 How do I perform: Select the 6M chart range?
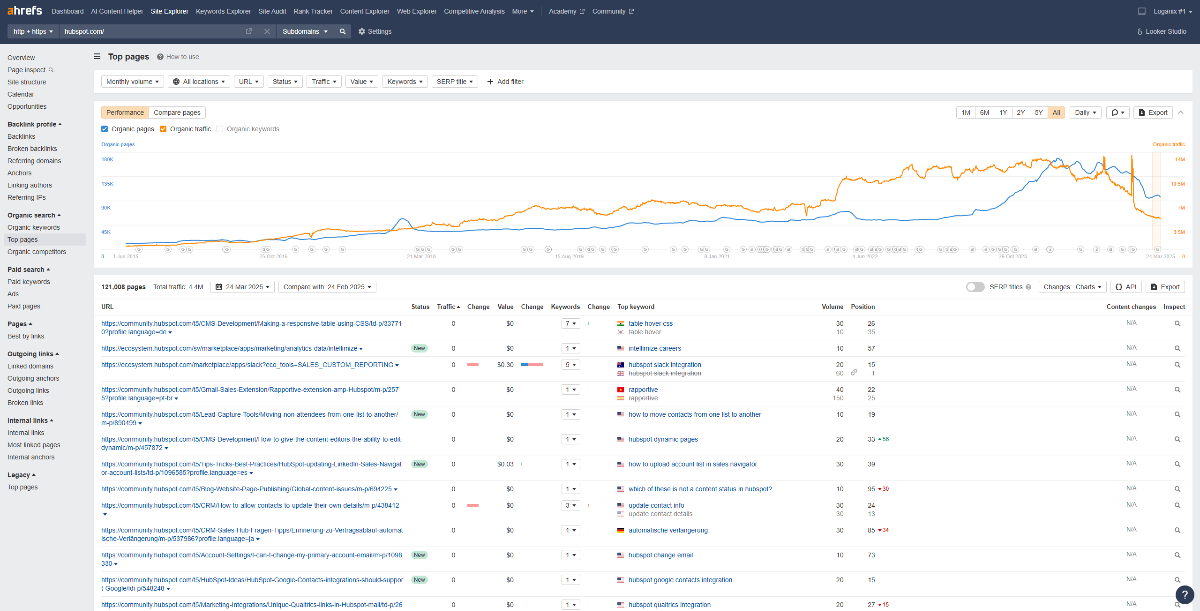[984, 113]
